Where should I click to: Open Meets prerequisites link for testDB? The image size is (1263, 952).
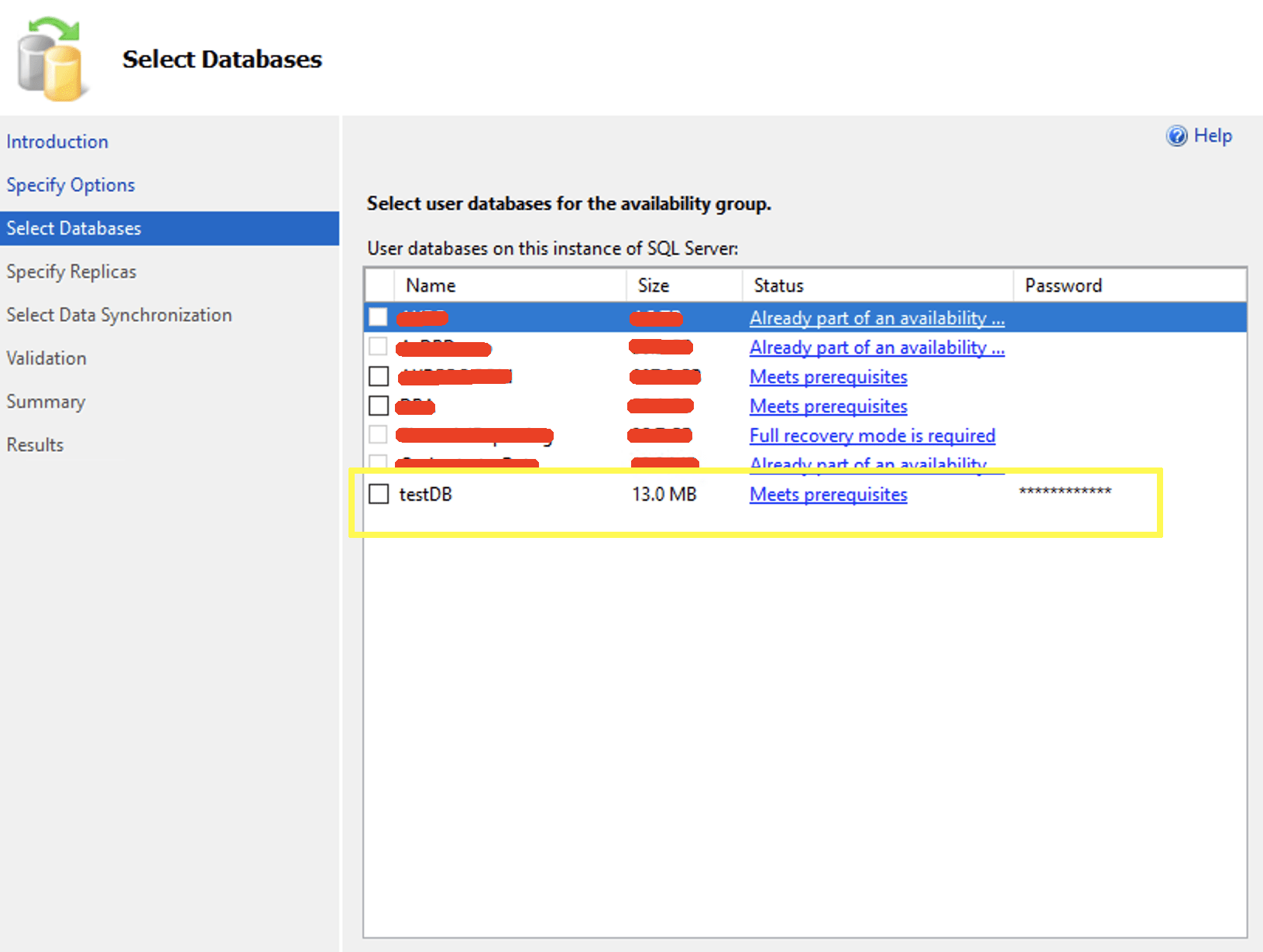[828, 495]
